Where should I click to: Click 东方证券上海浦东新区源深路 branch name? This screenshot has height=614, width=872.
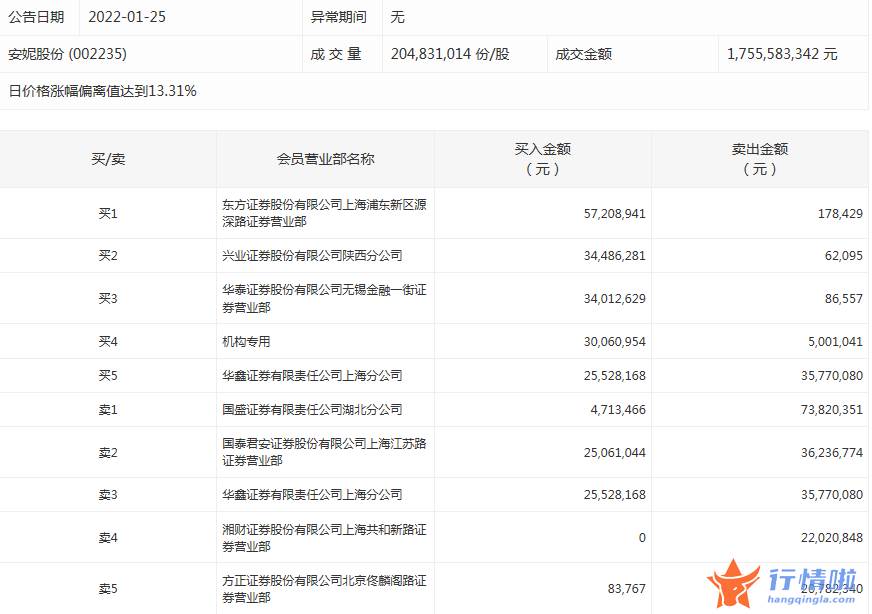point(324,213)
